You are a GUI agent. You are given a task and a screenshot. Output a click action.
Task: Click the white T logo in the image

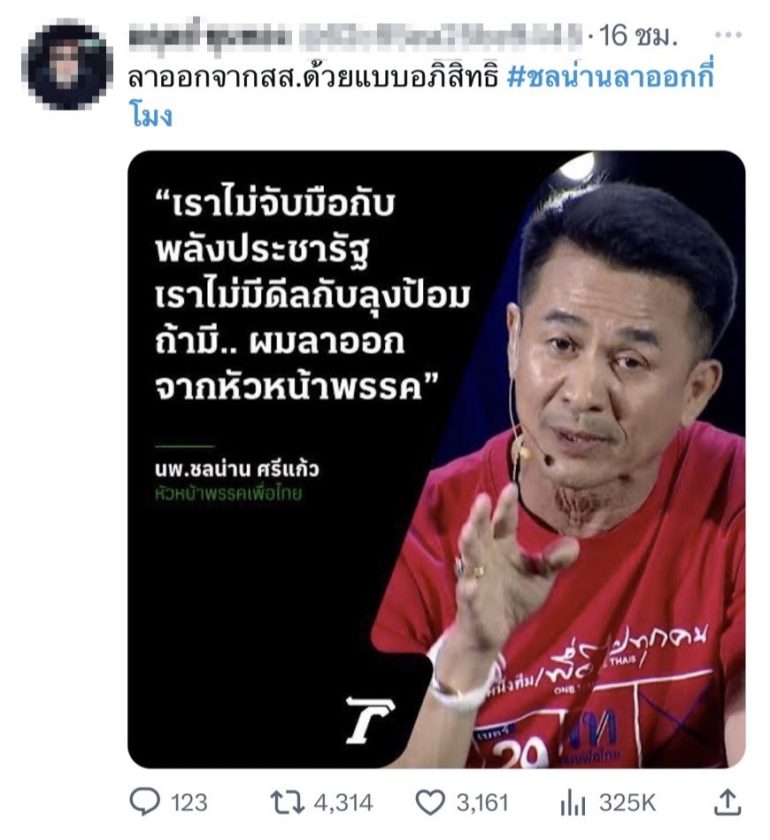point(370,720)
